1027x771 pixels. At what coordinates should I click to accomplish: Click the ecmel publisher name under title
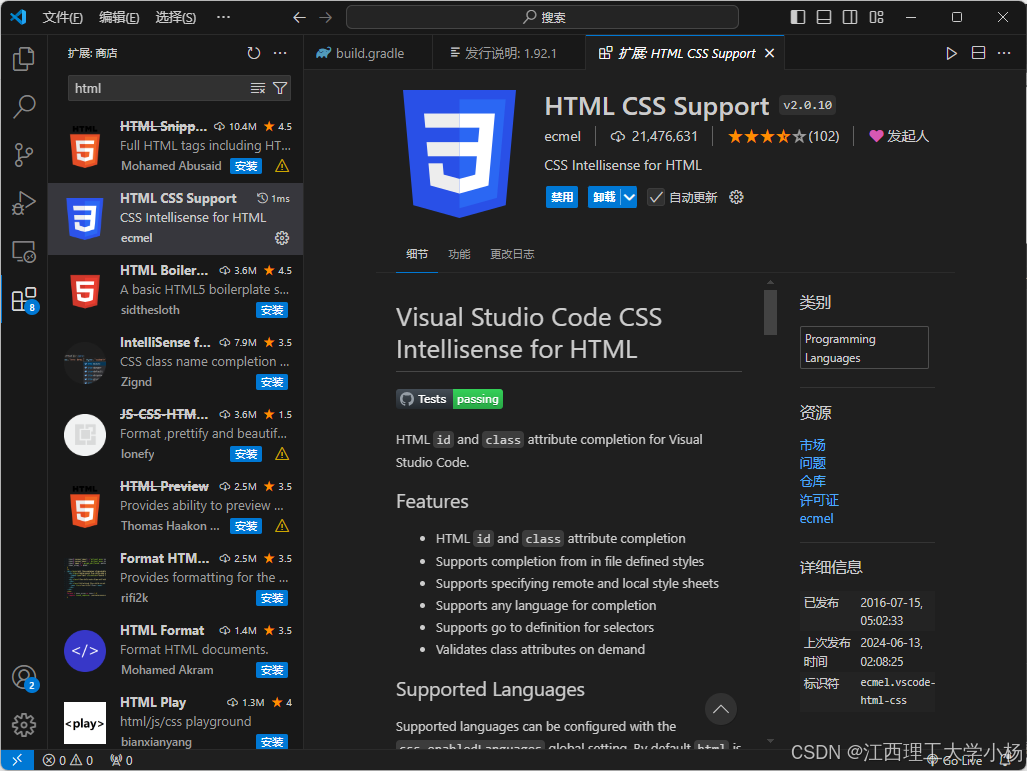(563, 136)
